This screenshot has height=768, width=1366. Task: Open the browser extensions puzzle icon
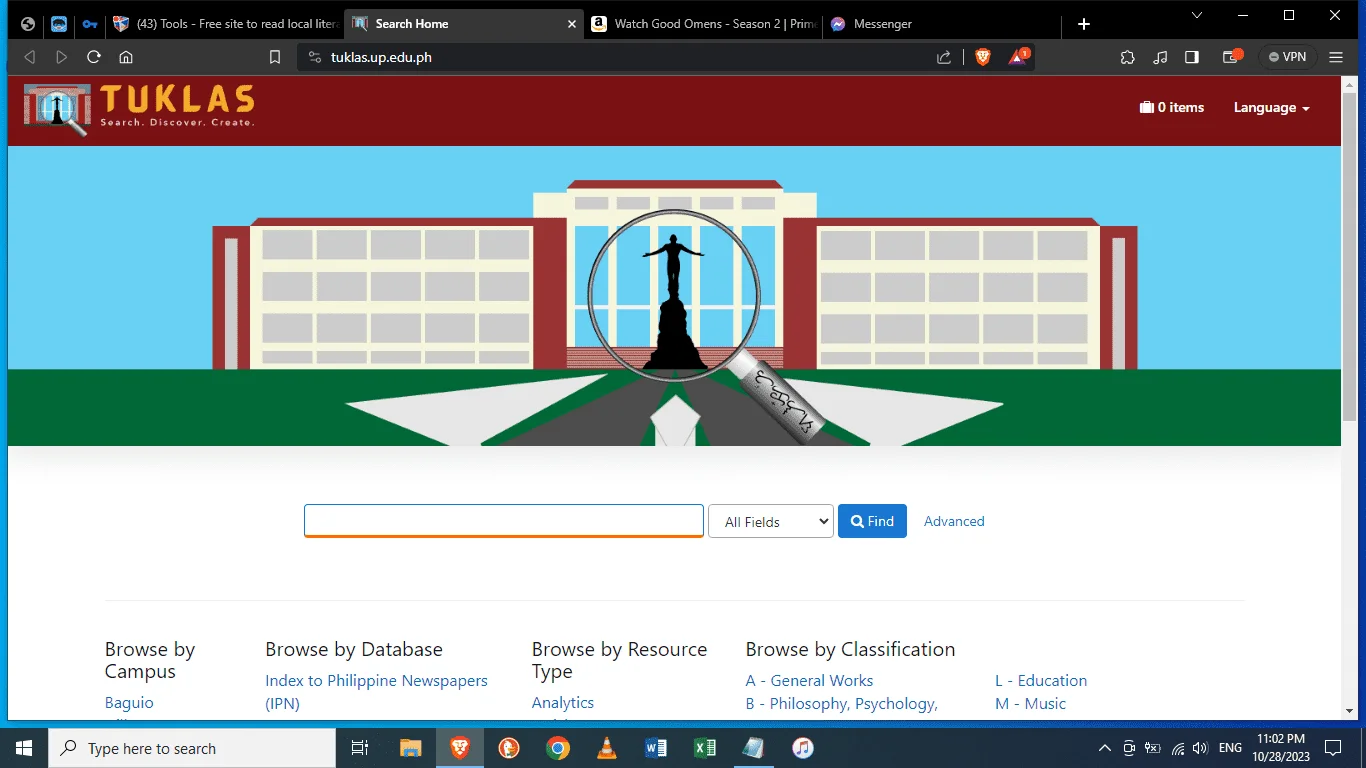pos(1128,57)
